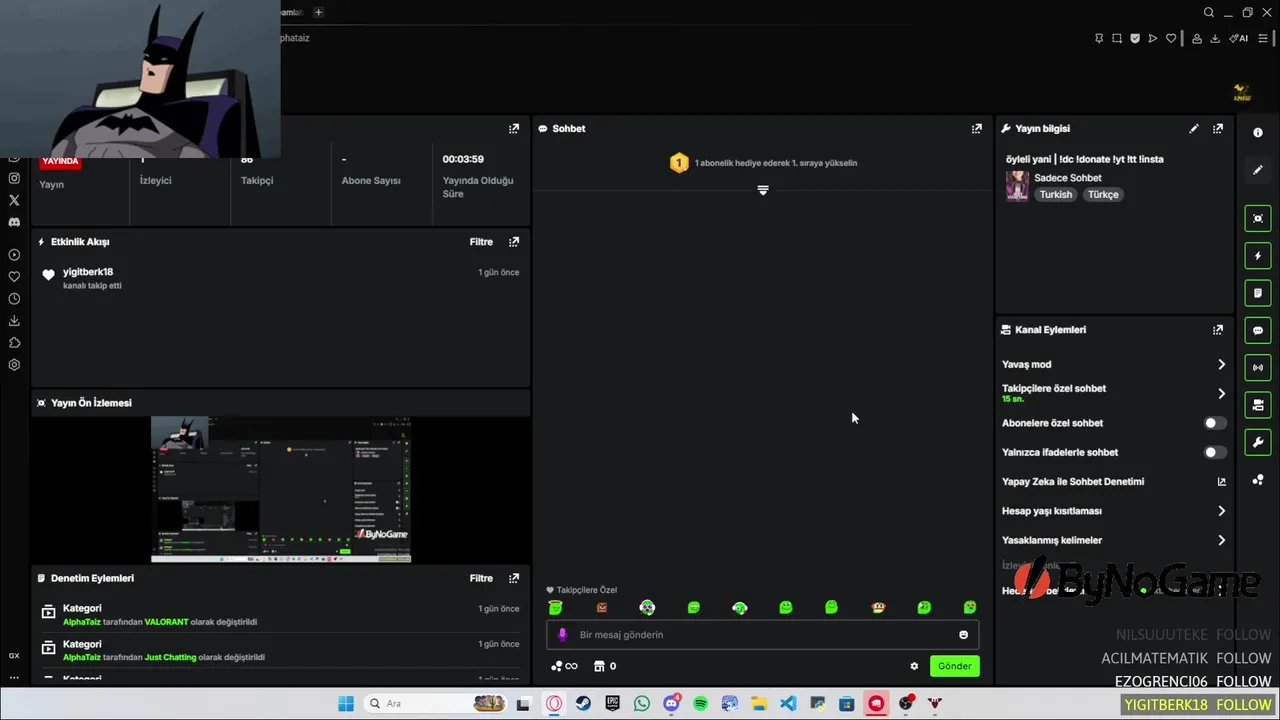1280x720 pixels.
Task: Toggle the stream preview widget icon in right toolbar
Action: pos(1258,219)
